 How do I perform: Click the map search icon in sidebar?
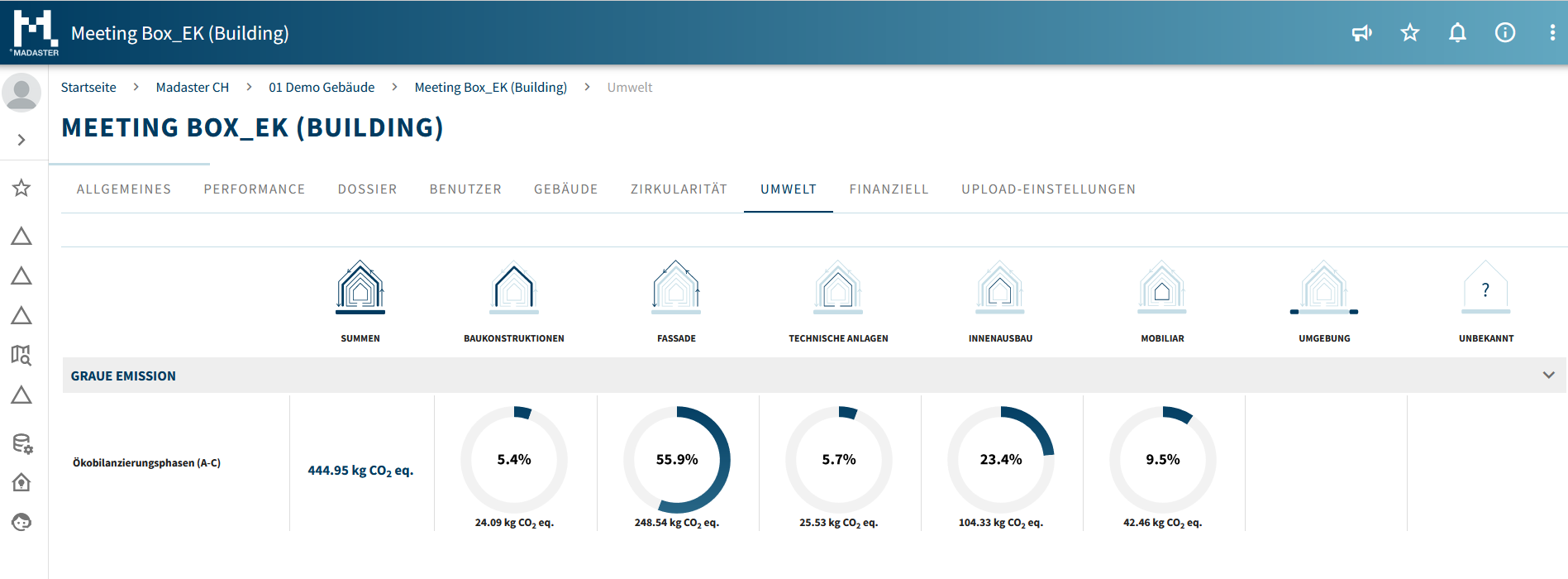pos(21,356)
